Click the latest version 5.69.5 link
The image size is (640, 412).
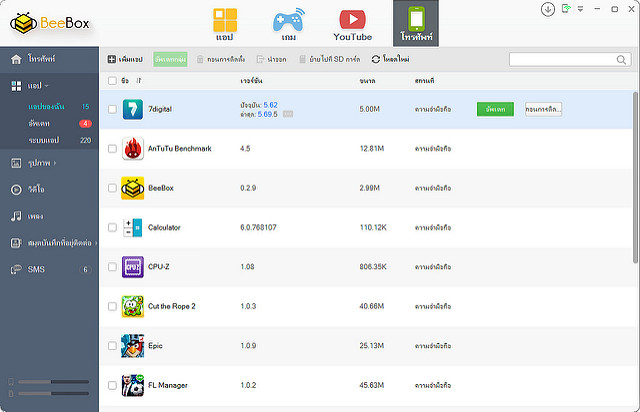[x=267, y=114]
